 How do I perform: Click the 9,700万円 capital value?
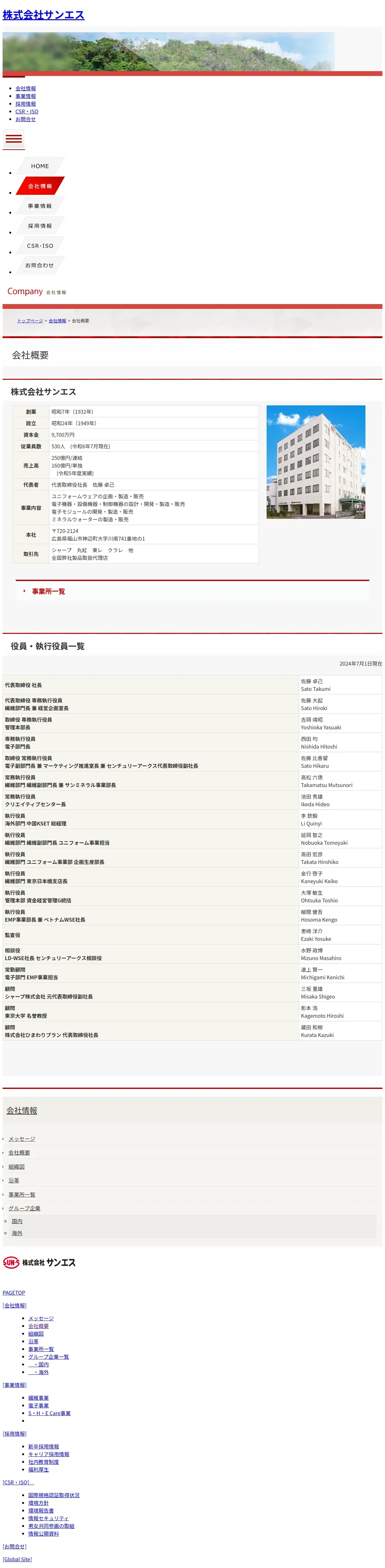pyautogui.click(x=63, y=435)
